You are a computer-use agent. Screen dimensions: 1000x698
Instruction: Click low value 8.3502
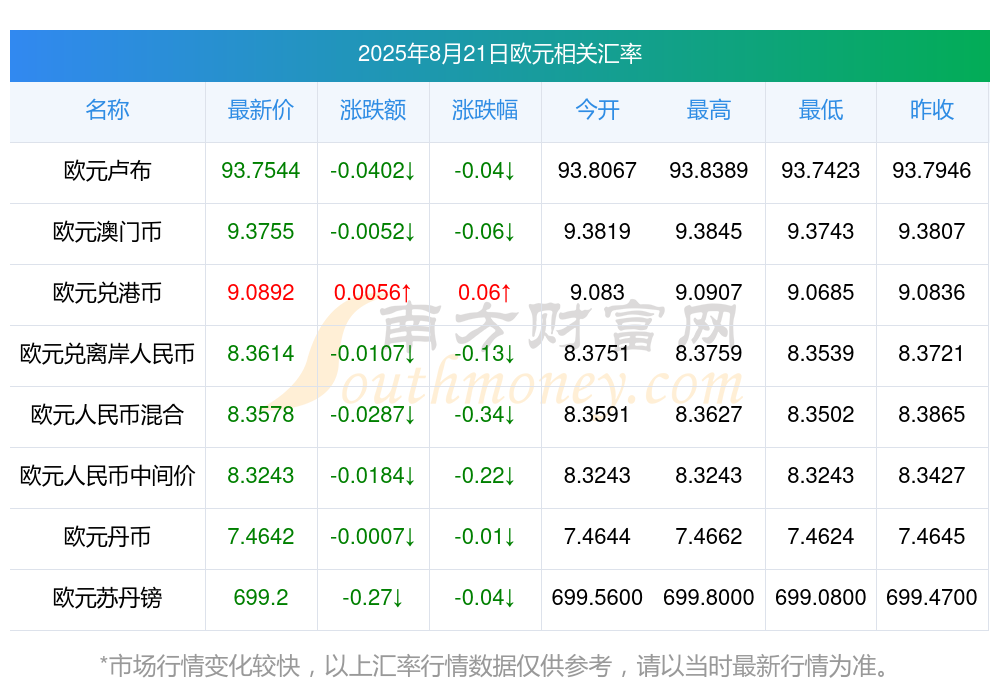coord(821,415)
